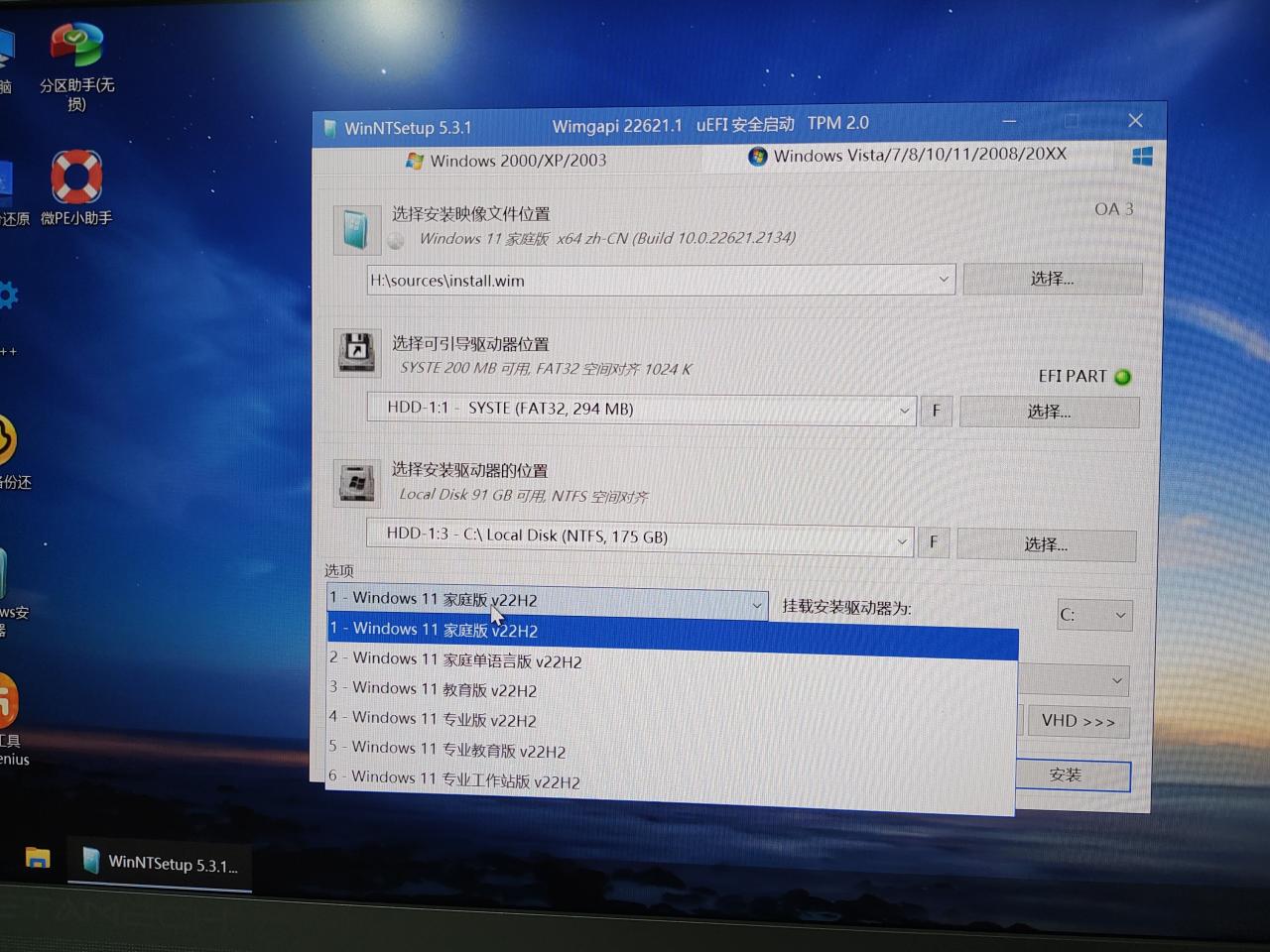
Task: Open the VHD >>> options
Action: tap(1078, 721)
